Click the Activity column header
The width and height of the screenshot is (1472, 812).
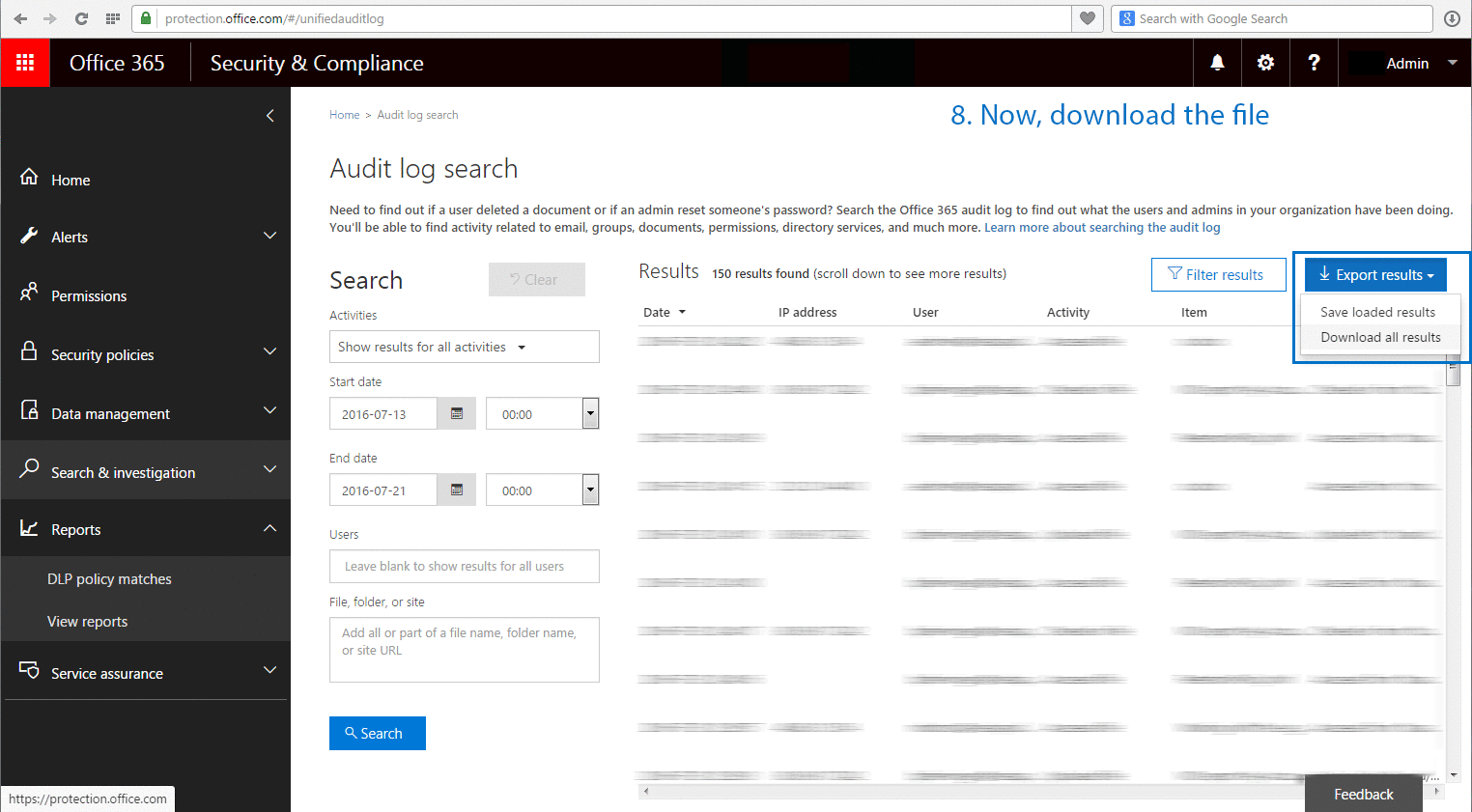point(1067,312)
